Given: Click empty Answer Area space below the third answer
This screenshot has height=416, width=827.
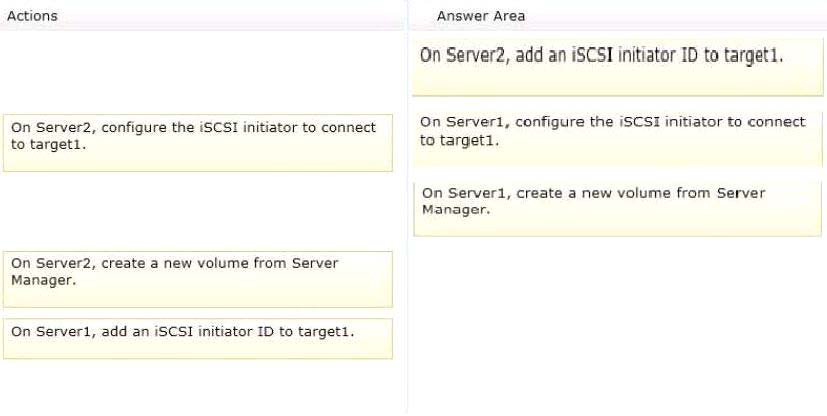Looking at the screenshot, I should pos(618,322).
